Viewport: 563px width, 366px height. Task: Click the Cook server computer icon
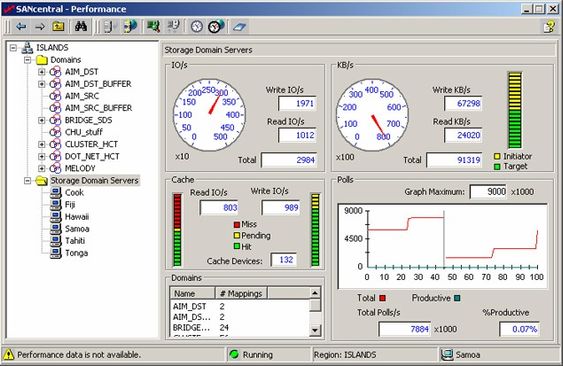point(56,193)
